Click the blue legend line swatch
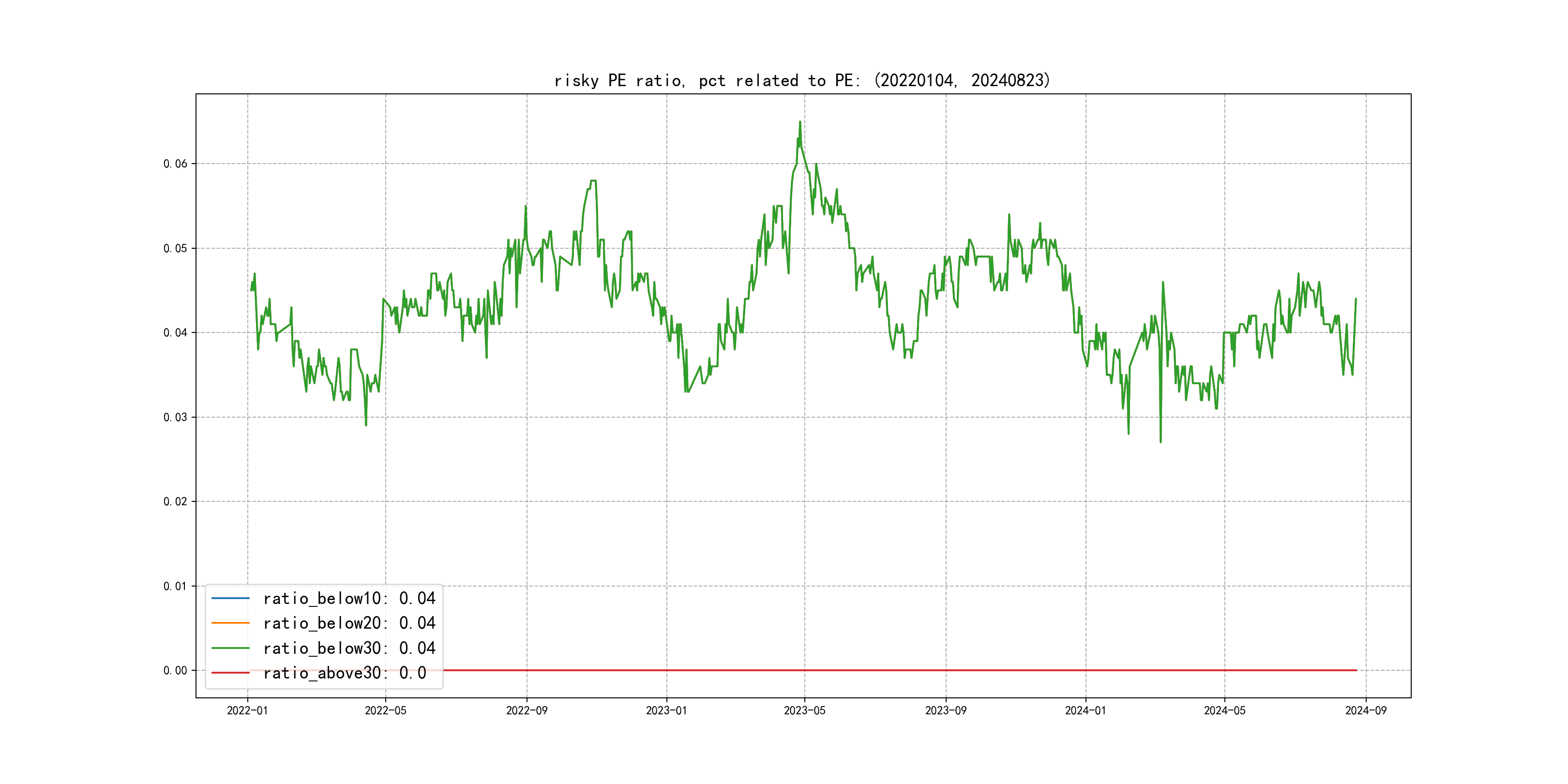 (230, 598)
